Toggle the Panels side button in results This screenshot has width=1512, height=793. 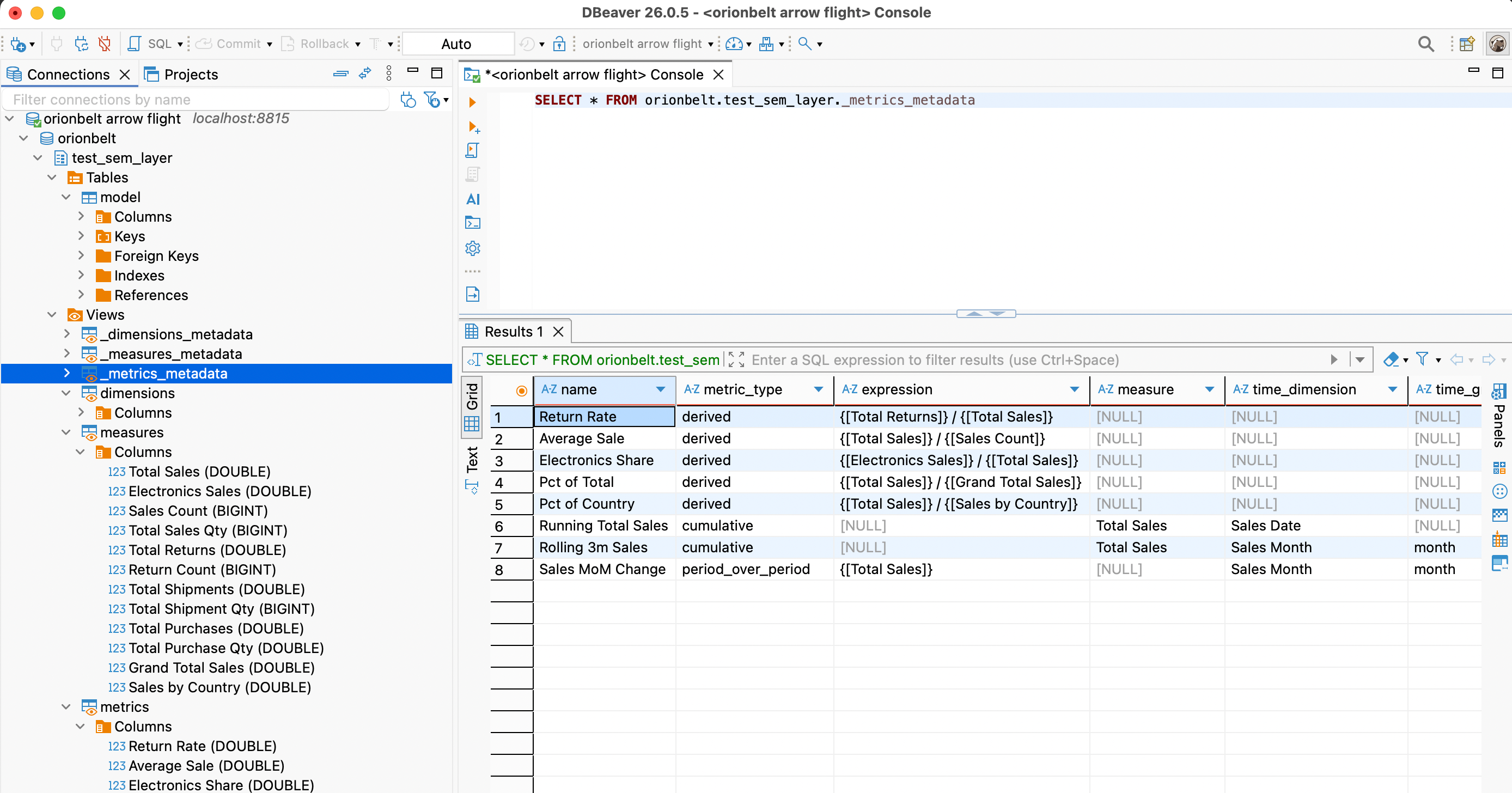click(1499, 416)
